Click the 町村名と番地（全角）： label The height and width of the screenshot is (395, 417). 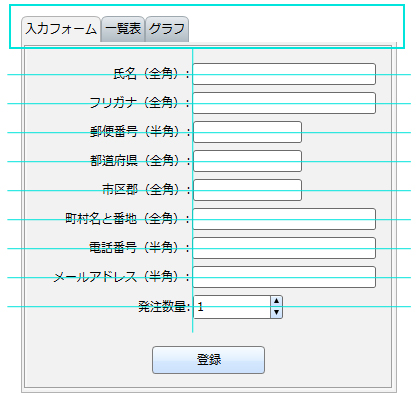click(128, 219)
